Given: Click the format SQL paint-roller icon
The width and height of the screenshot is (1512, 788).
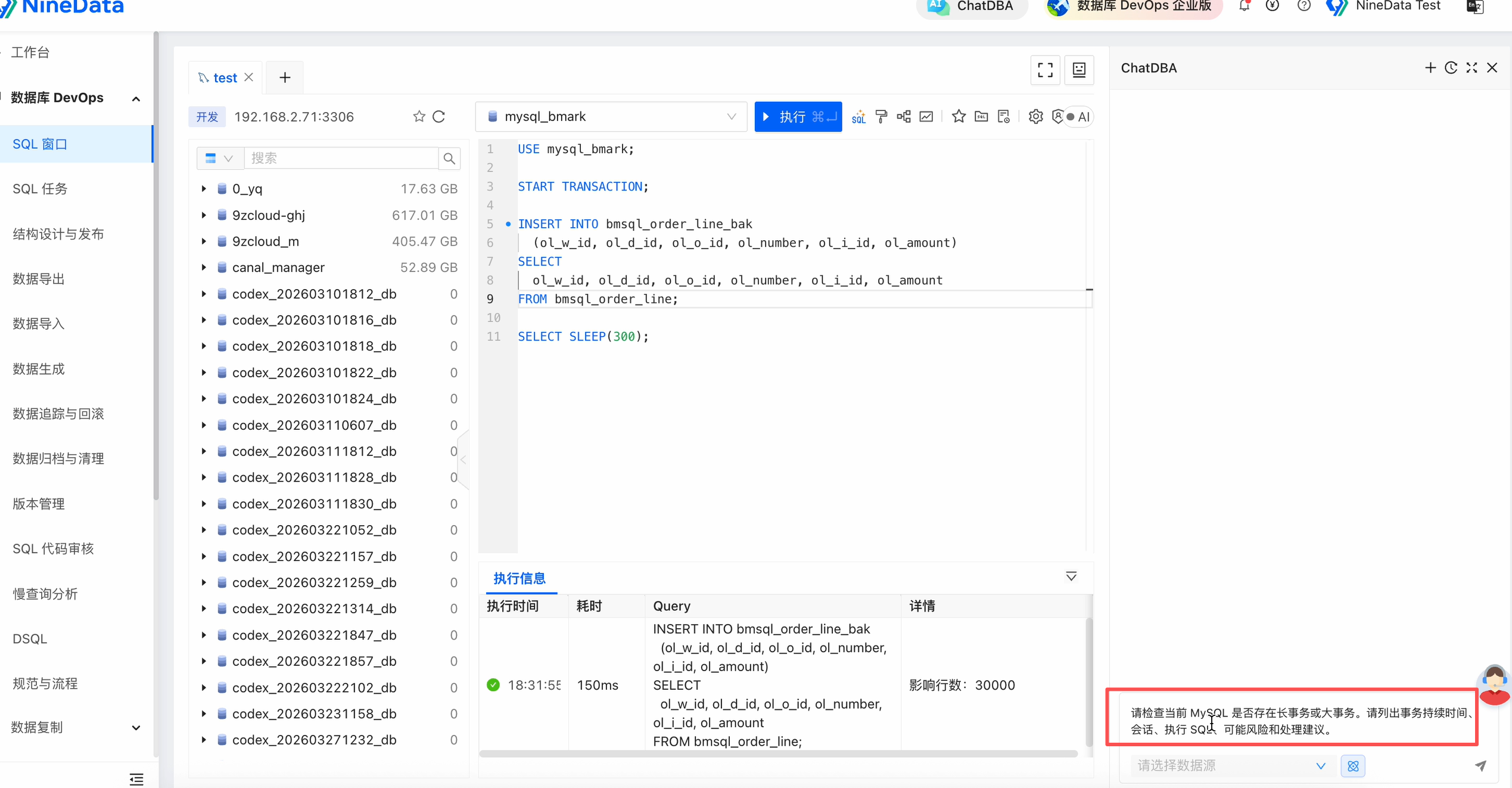Looking at the screenshot, I should click(x=881, y=117).
